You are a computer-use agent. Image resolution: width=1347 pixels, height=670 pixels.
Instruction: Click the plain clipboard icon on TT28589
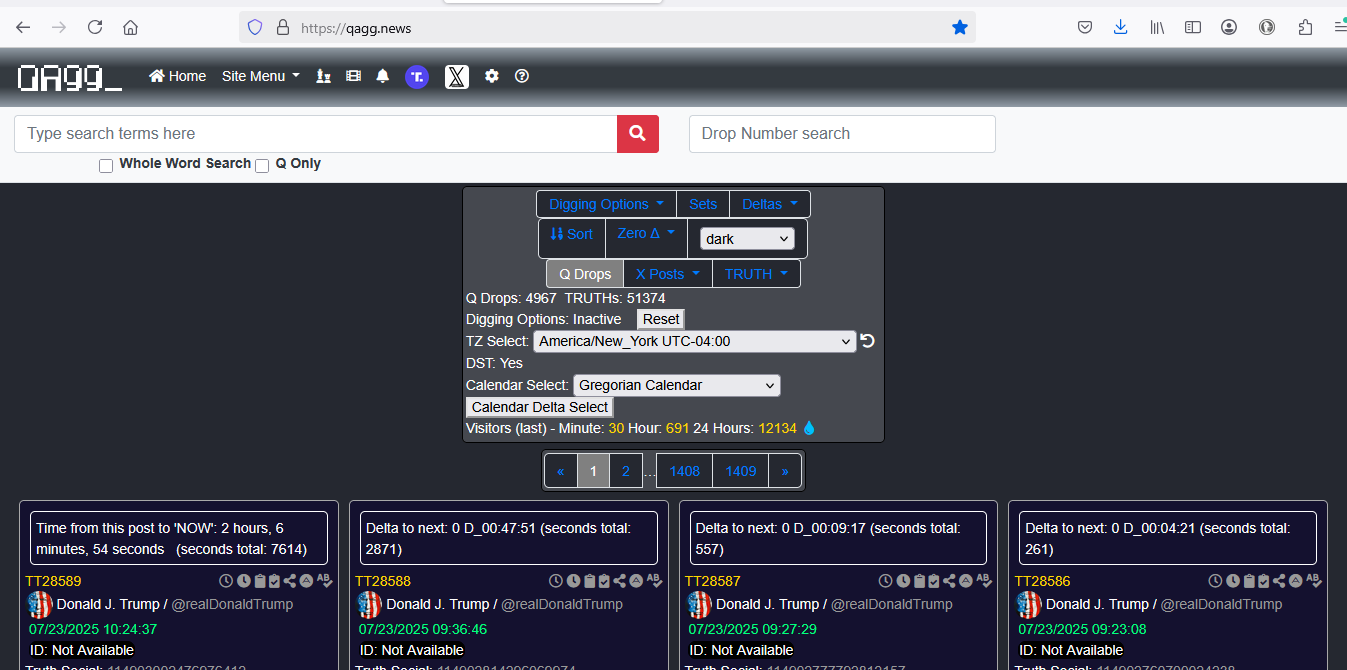pyautogui.click(x=260, y=581)
